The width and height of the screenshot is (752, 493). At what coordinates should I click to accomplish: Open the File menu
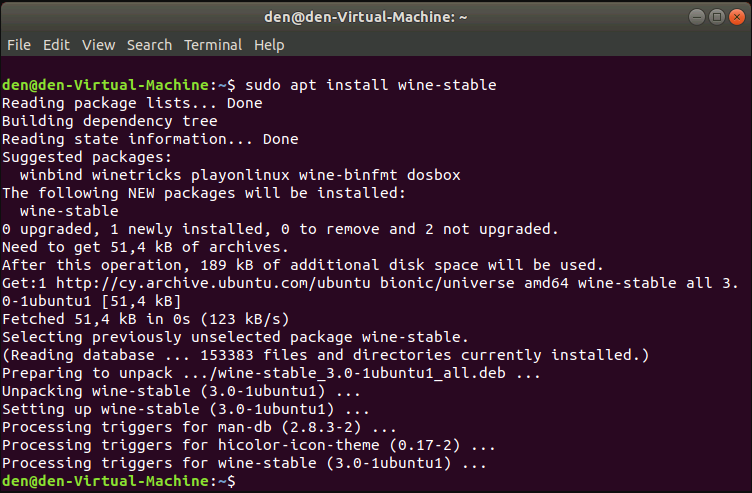tap(19, 45)
